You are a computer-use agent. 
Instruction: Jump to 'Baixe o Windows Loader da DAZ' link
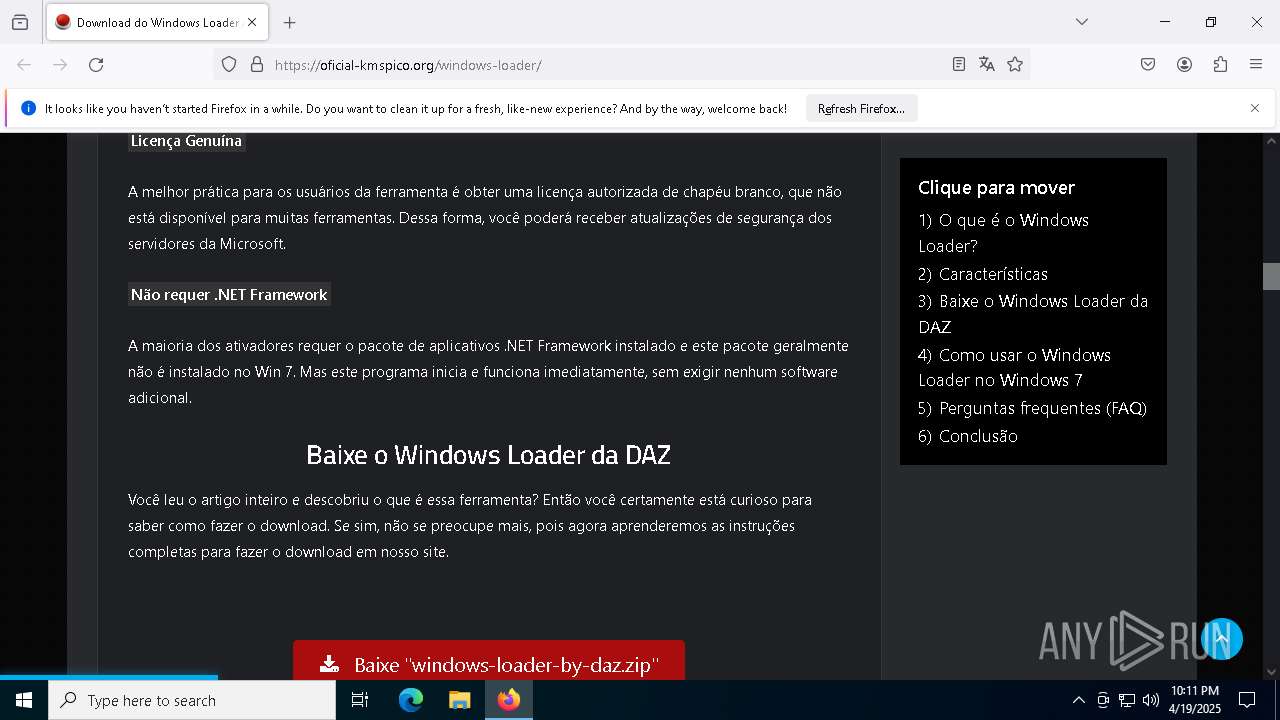point(1033,314)
